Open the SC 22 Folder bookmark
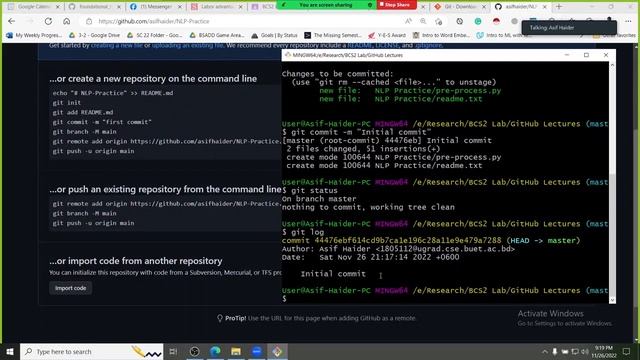640x360 pixels. click(x=155, y=36)
